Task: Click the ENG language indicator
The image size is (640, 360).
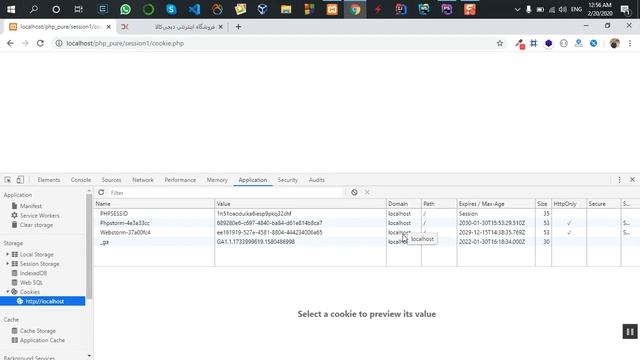Action: click(x=576, y=9)
